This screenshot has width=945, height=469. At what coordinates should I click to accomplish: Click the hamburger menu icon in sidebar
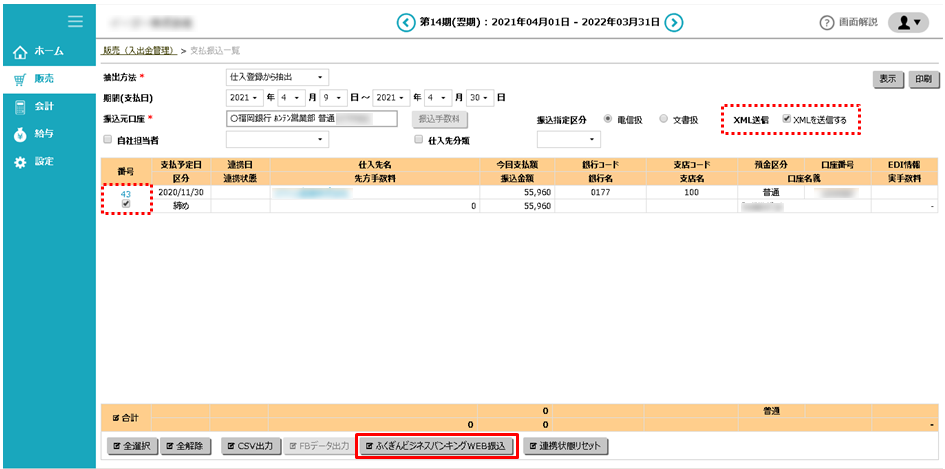(x=75, y=21)
